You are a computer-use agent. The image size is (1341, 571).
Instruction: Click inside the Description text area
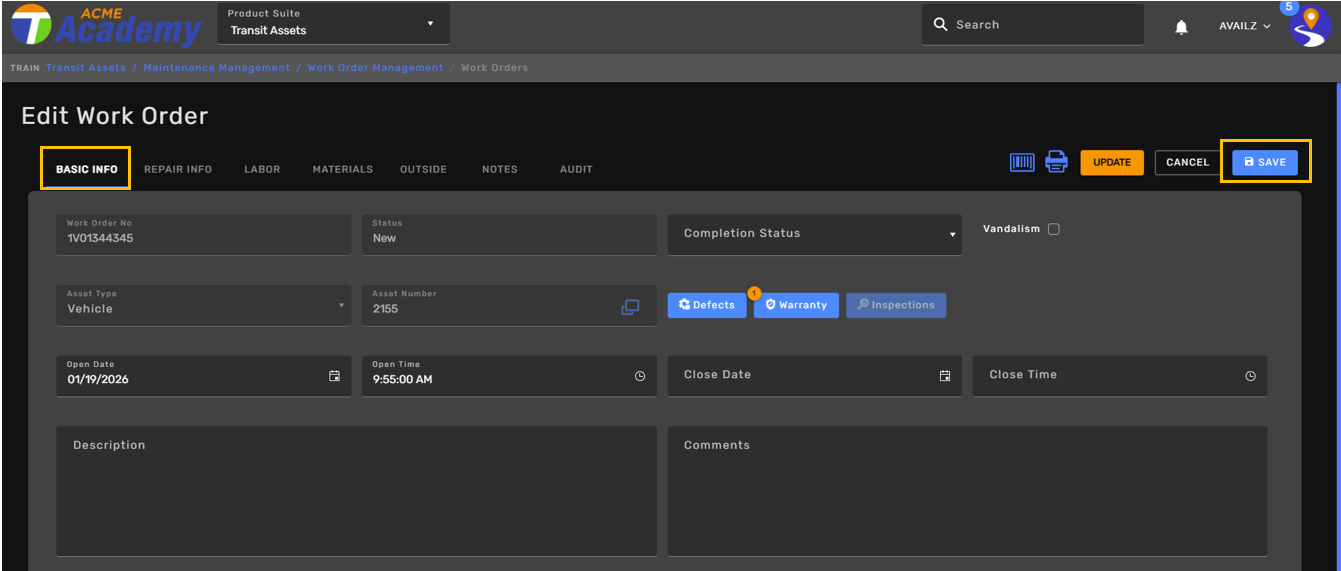pos(356,495)
